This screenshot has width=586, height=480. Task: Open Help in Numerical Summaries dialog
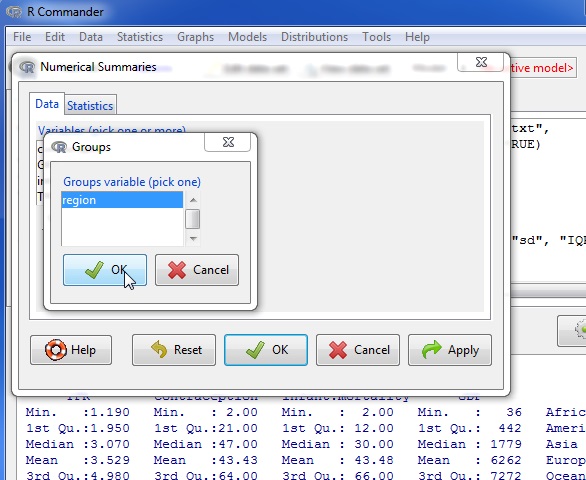click(x=71, y=350)
